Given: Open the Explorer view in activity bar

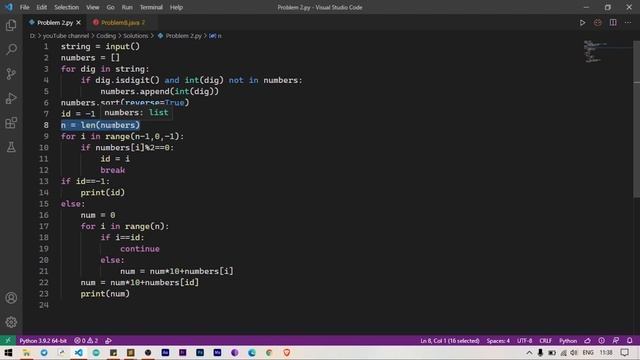Looking at the screenshot, I should tap(11, 25).
